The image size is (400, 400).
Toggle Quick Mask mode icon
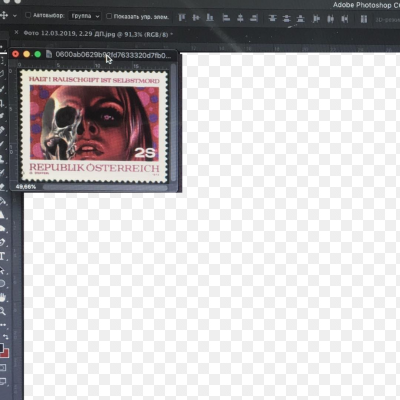(3, 368)
